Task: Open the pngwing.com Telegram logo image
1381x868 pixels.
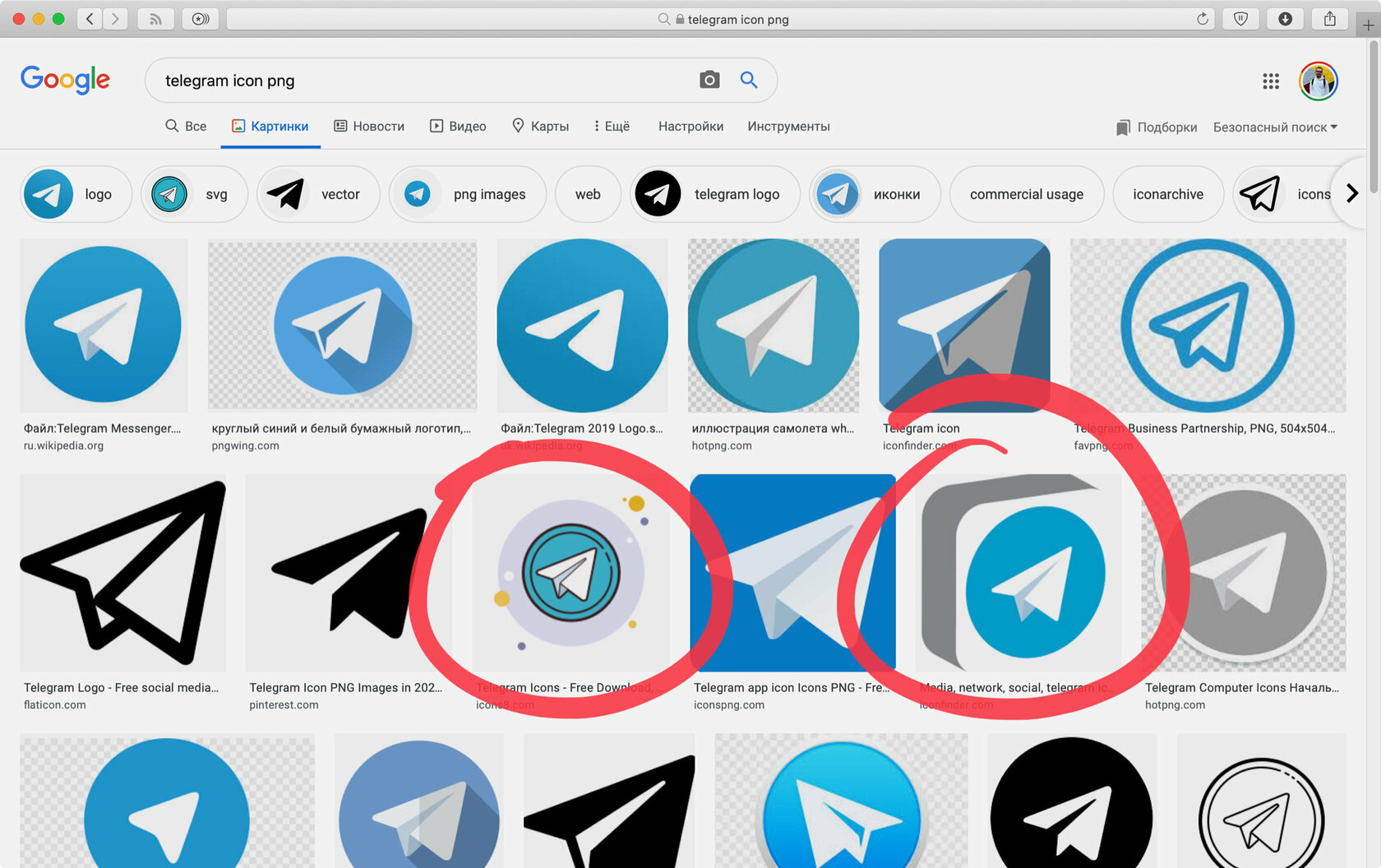Action: [x=342, y=325]
